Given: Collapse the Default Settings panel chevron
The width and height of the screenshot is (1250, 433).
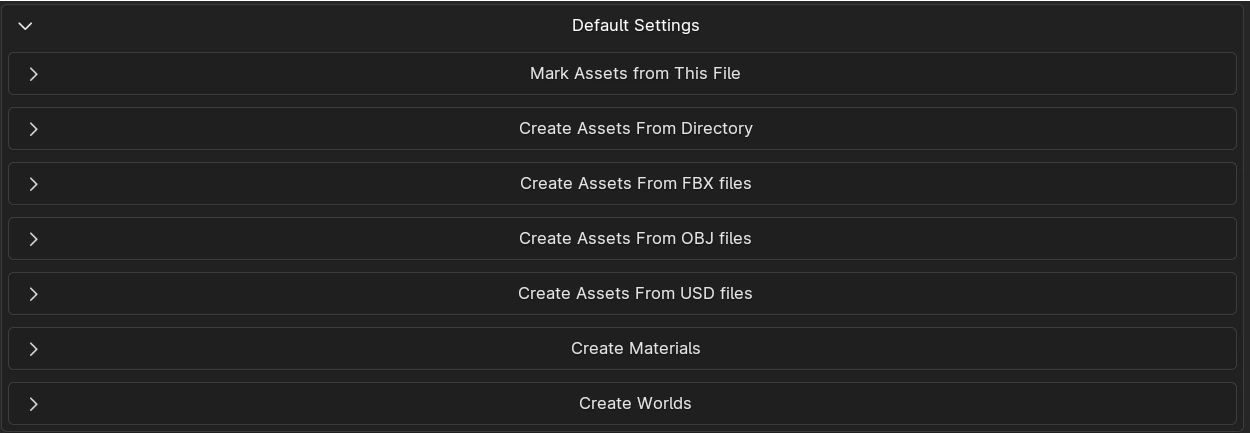Looking at the screenshot, I should (26, 26).
